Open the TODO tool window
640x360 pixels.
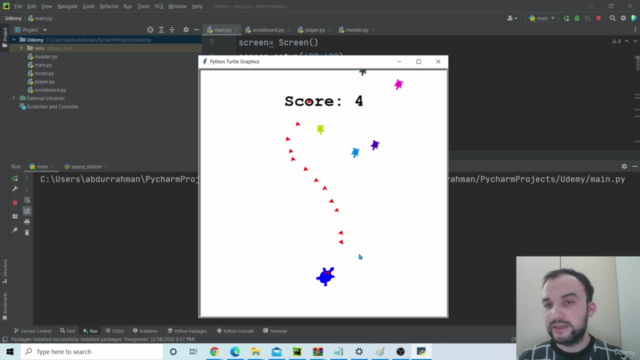coord(115,331)
